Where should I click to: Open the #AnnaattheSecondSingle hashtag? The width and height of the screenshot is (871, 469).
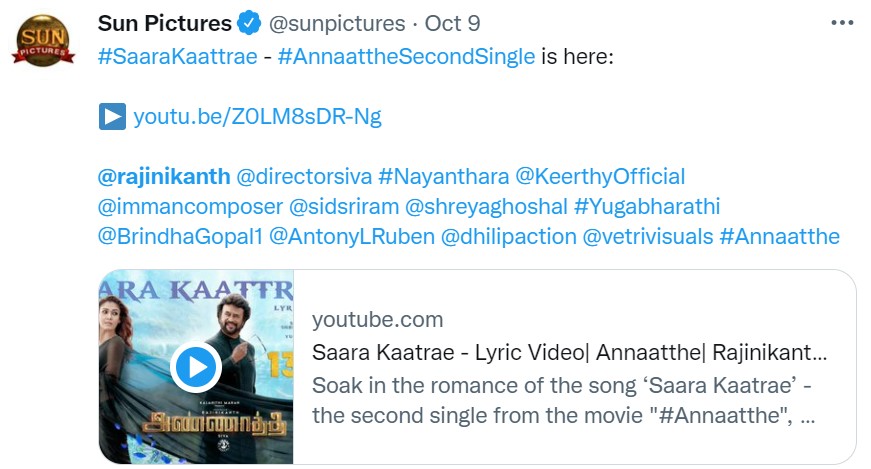pyautogui.click(x=406, y=57)
